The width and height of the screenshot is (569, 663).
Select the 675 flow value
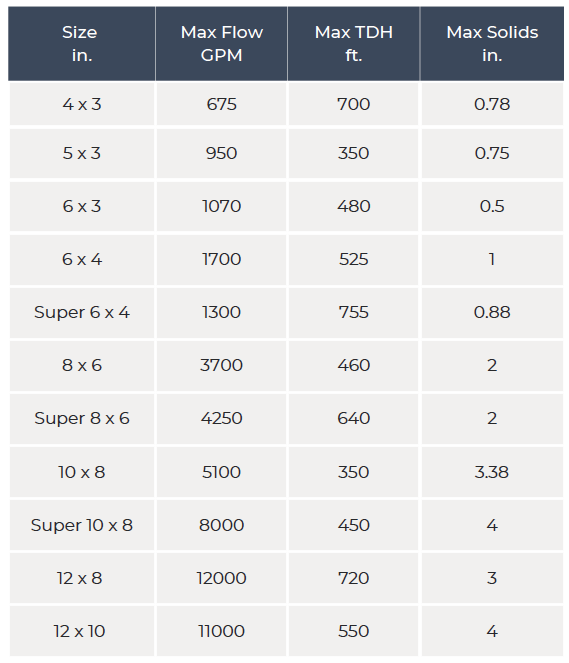coord(222,104)
